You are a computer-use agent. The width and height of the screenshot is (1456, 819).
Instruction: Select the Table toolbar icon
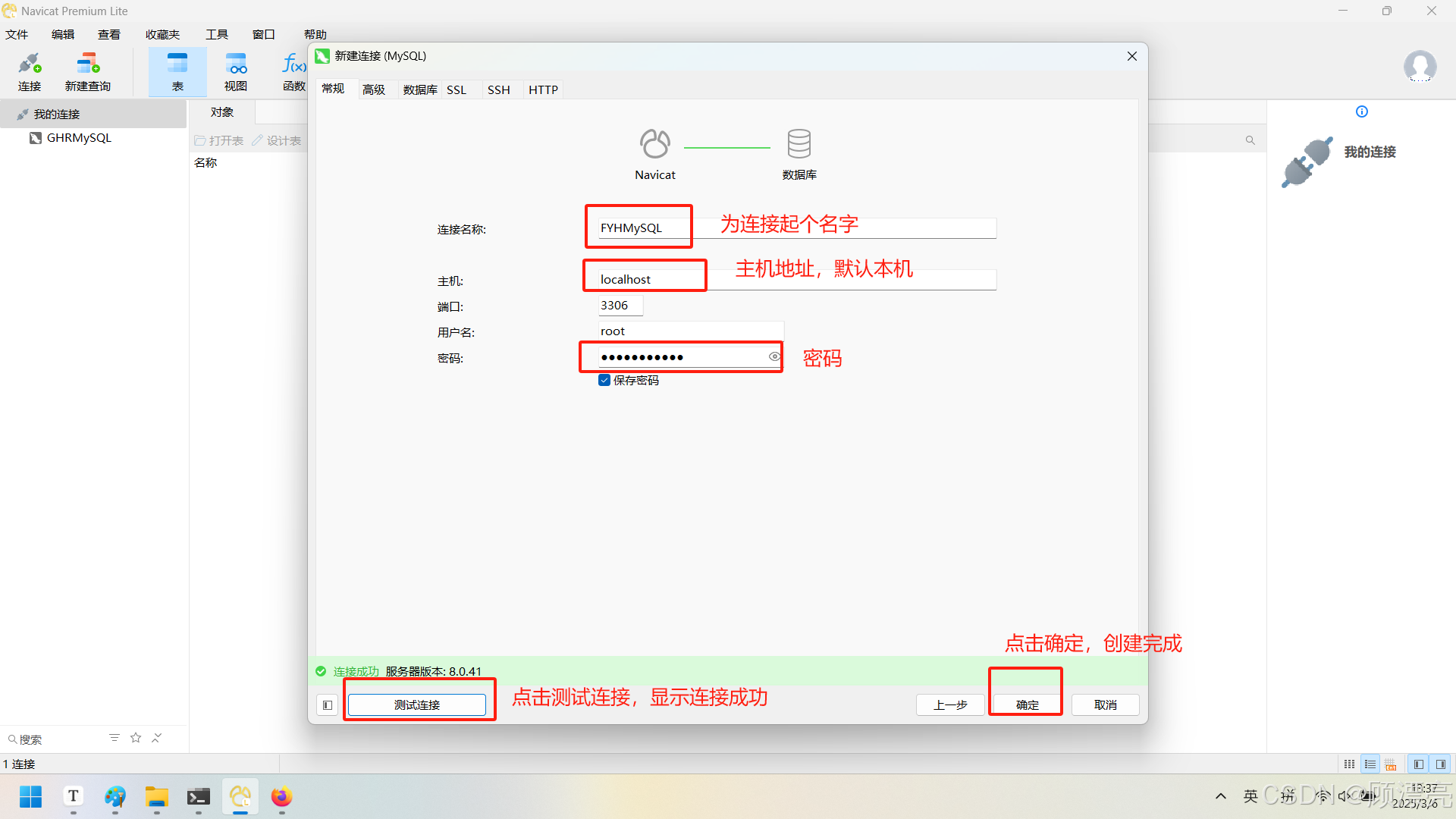pyautogui.click(x=177, y=71)
